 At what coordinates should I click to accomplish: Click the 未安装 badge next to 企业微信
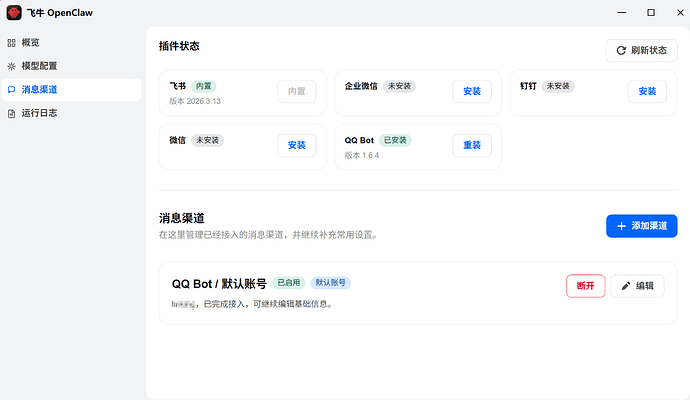(399, 86)
